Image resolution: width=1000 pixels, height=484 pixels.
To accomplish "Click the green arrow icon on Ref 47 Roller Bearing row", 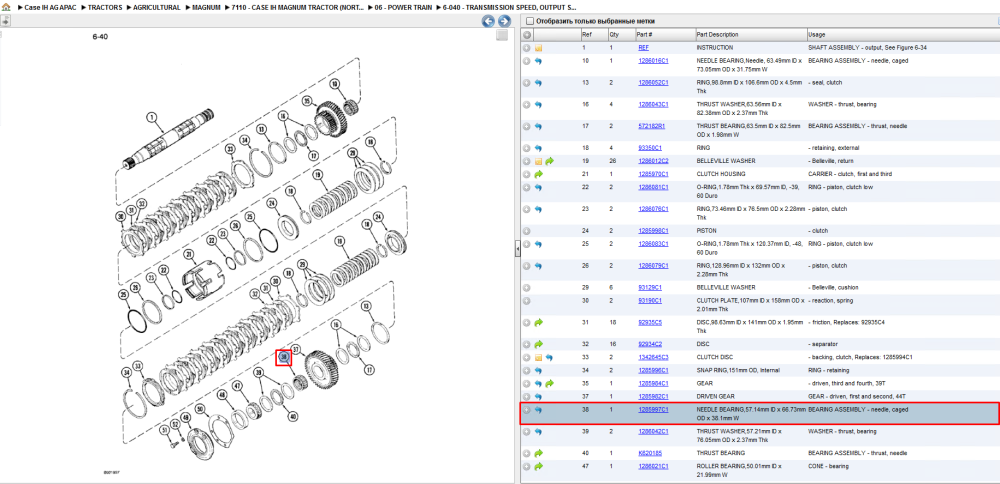I will tap(538, 466).
